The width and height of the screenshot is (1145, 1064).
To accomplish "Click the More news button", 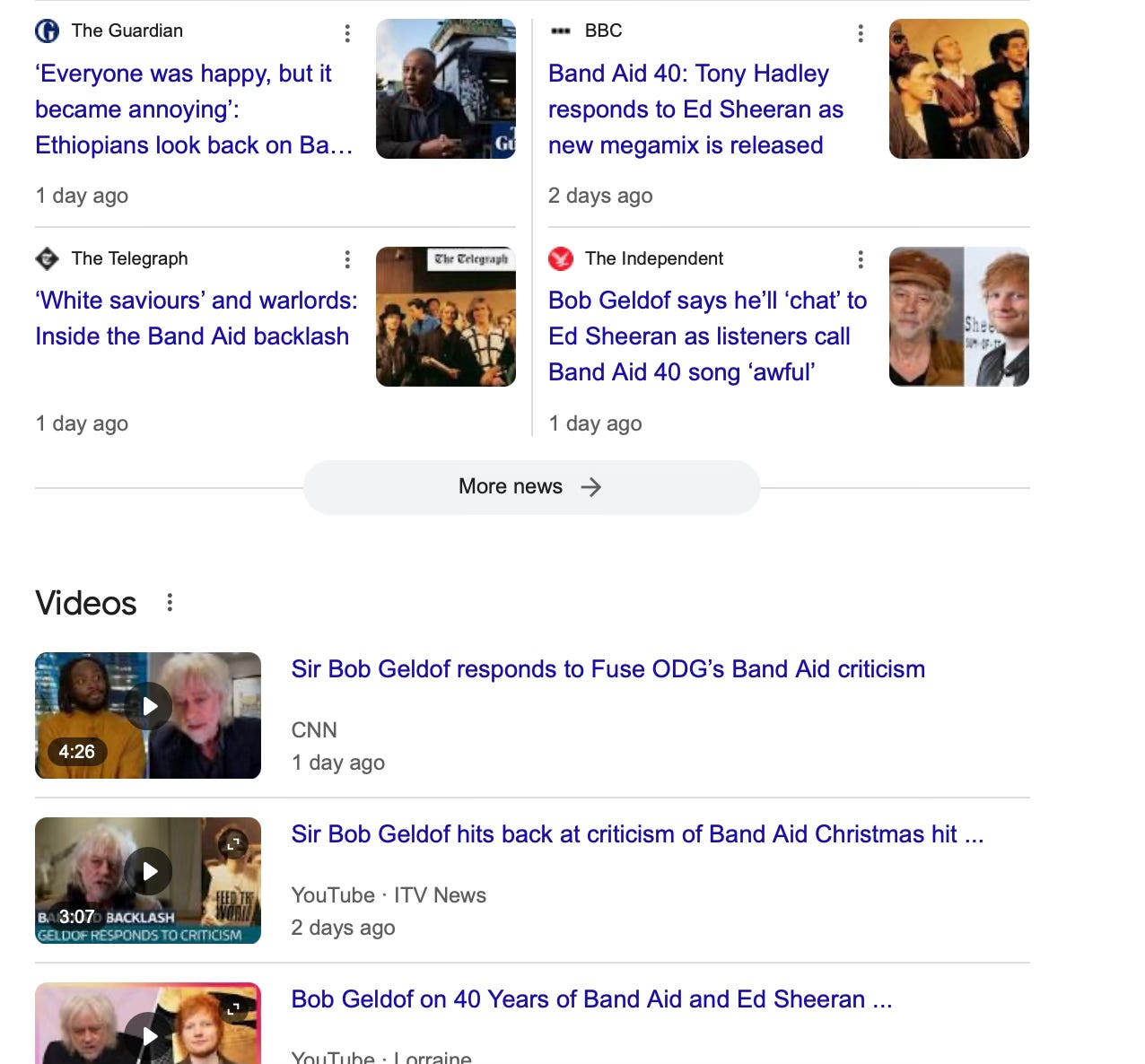I will 531,487.
